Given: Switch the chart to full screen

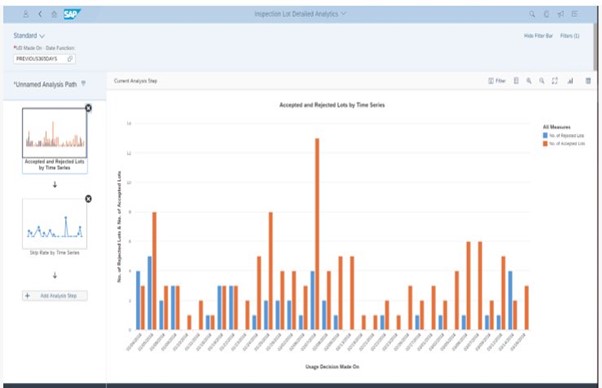Looking at the screenshot, I should [554, 81].
